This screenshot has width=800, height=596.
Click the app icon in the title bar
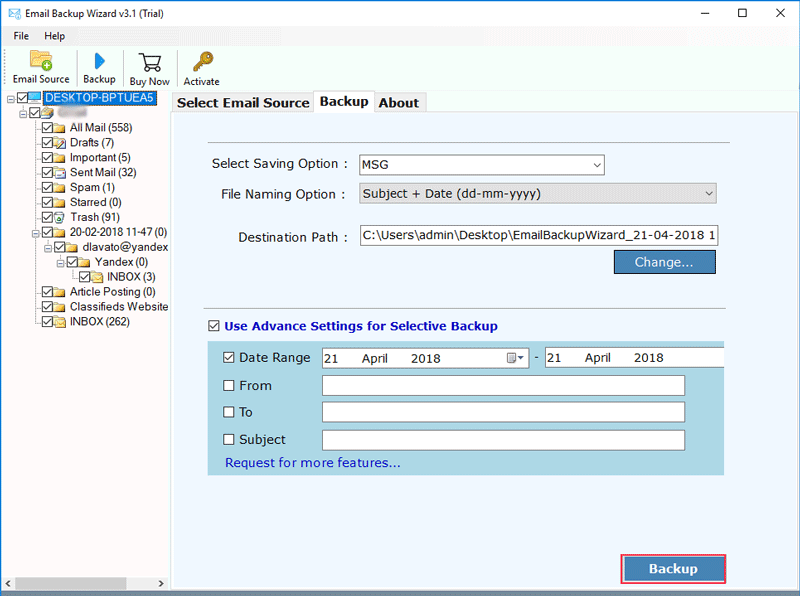coord(14,13)
